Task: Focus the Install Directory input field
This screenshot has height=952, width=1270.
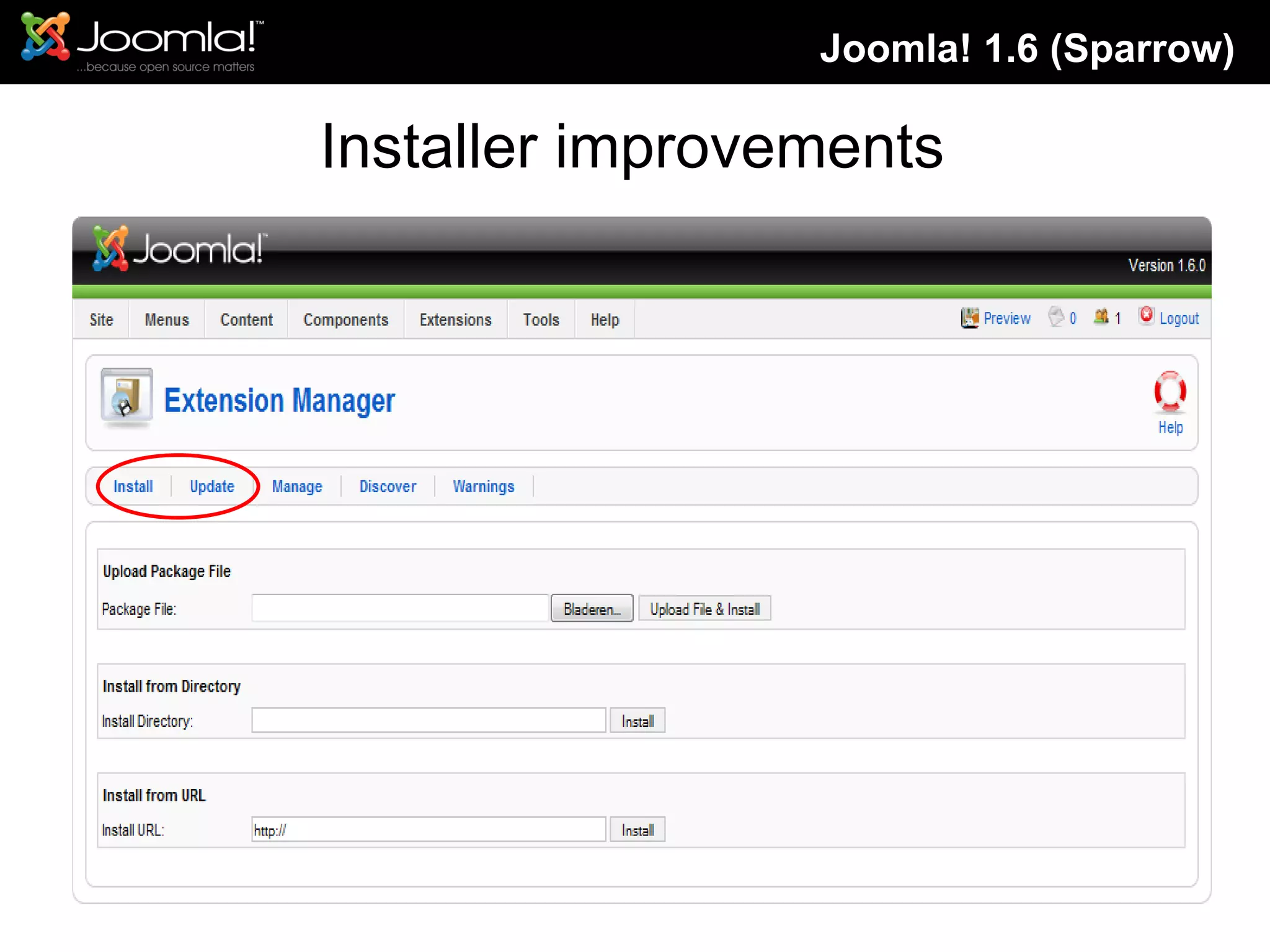Action: [429, 720]
